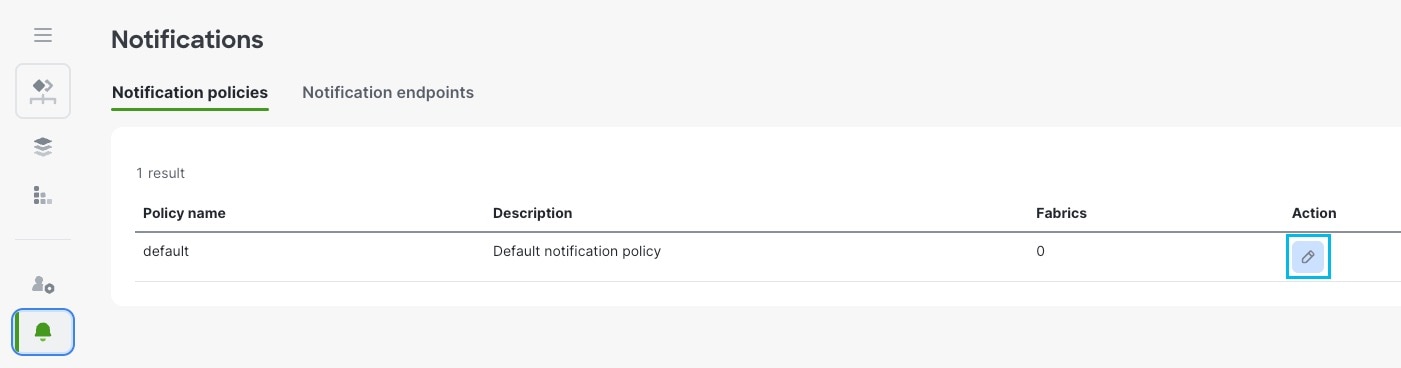The image size is (1401, 368).
Task: Open the hamburger navigation menu
Action: point(43,35)
